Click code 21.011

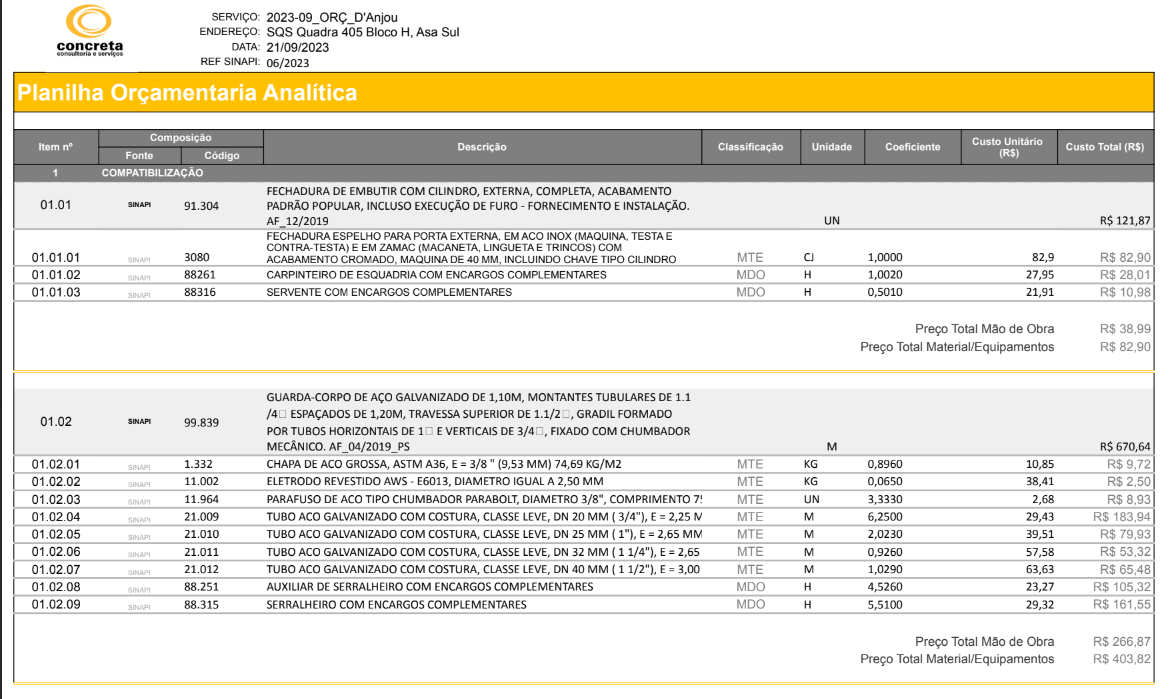click(201, 552)
